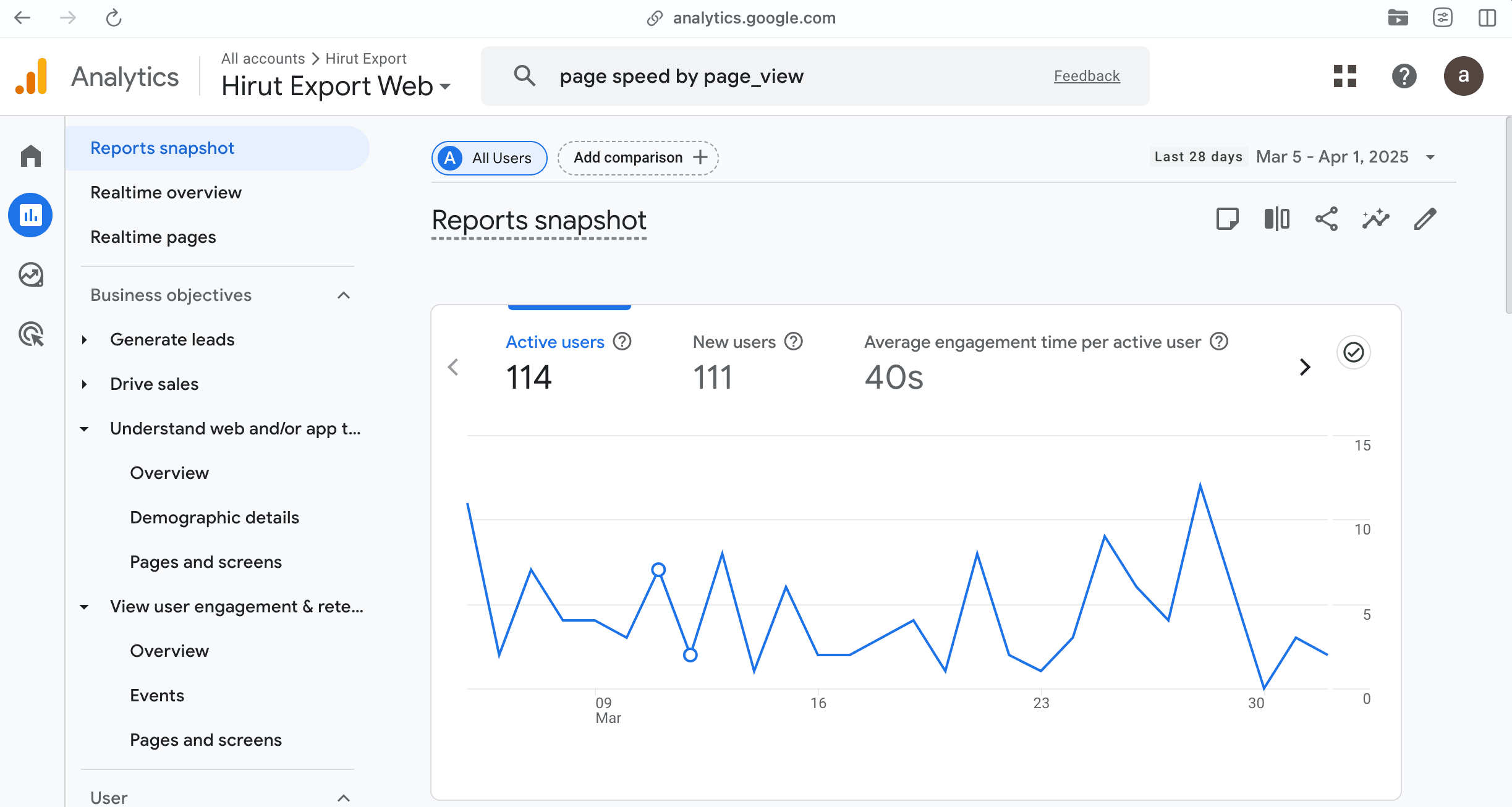
Task: Open the browser sidebar panel icon
Action: click(1487, 18)
